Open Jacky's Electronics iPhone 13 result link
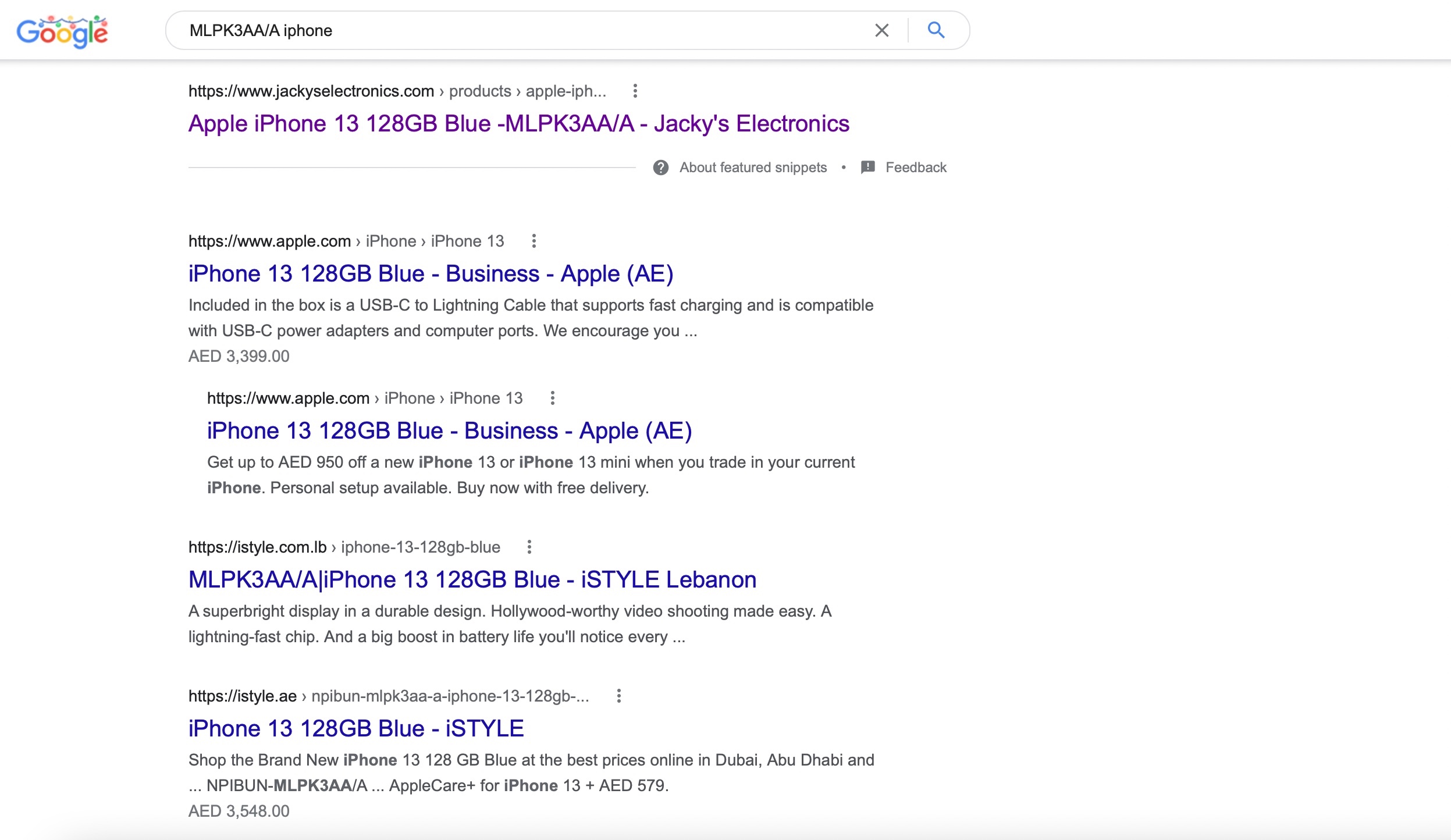 518,124
